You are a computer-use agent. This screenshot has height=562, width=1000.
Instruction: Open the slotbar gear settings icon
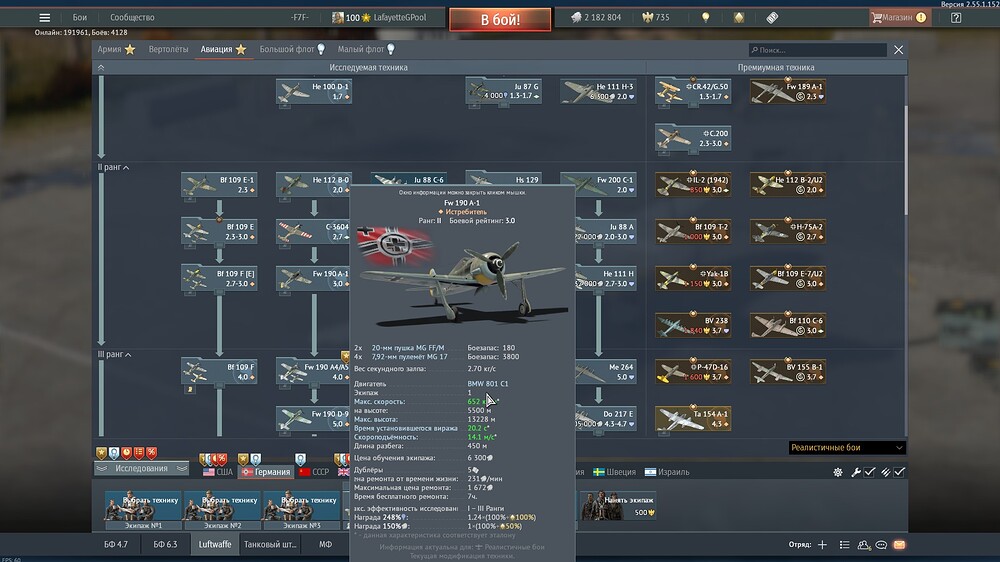point(837,472)
